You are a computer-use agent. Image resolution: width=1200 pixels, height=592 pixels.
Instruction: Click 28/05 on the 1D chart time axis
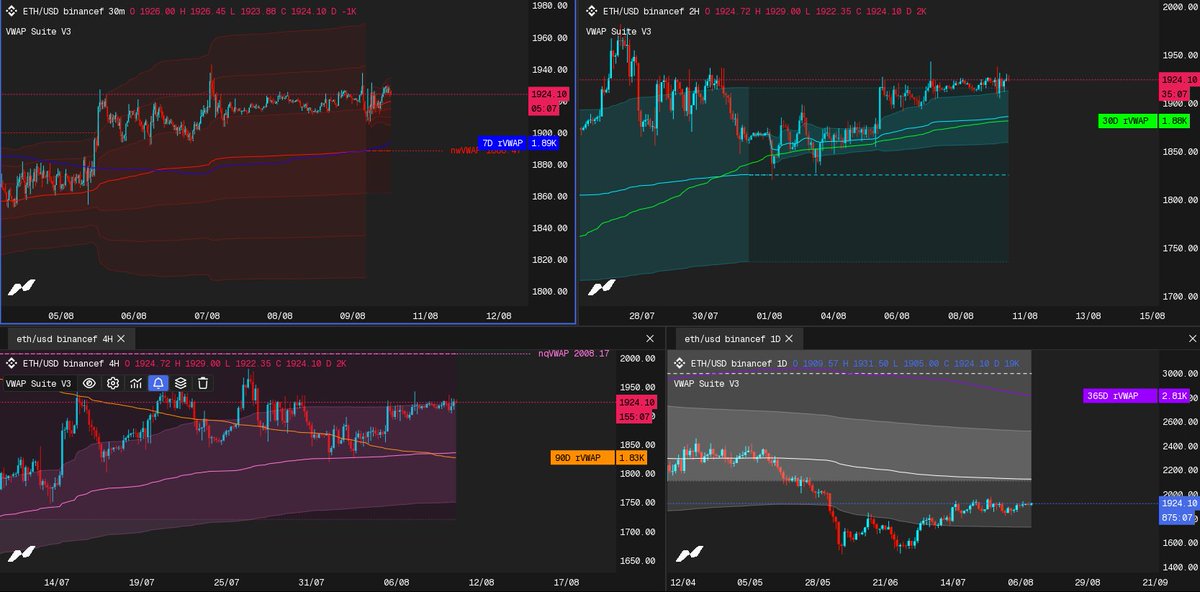[819, 581]
